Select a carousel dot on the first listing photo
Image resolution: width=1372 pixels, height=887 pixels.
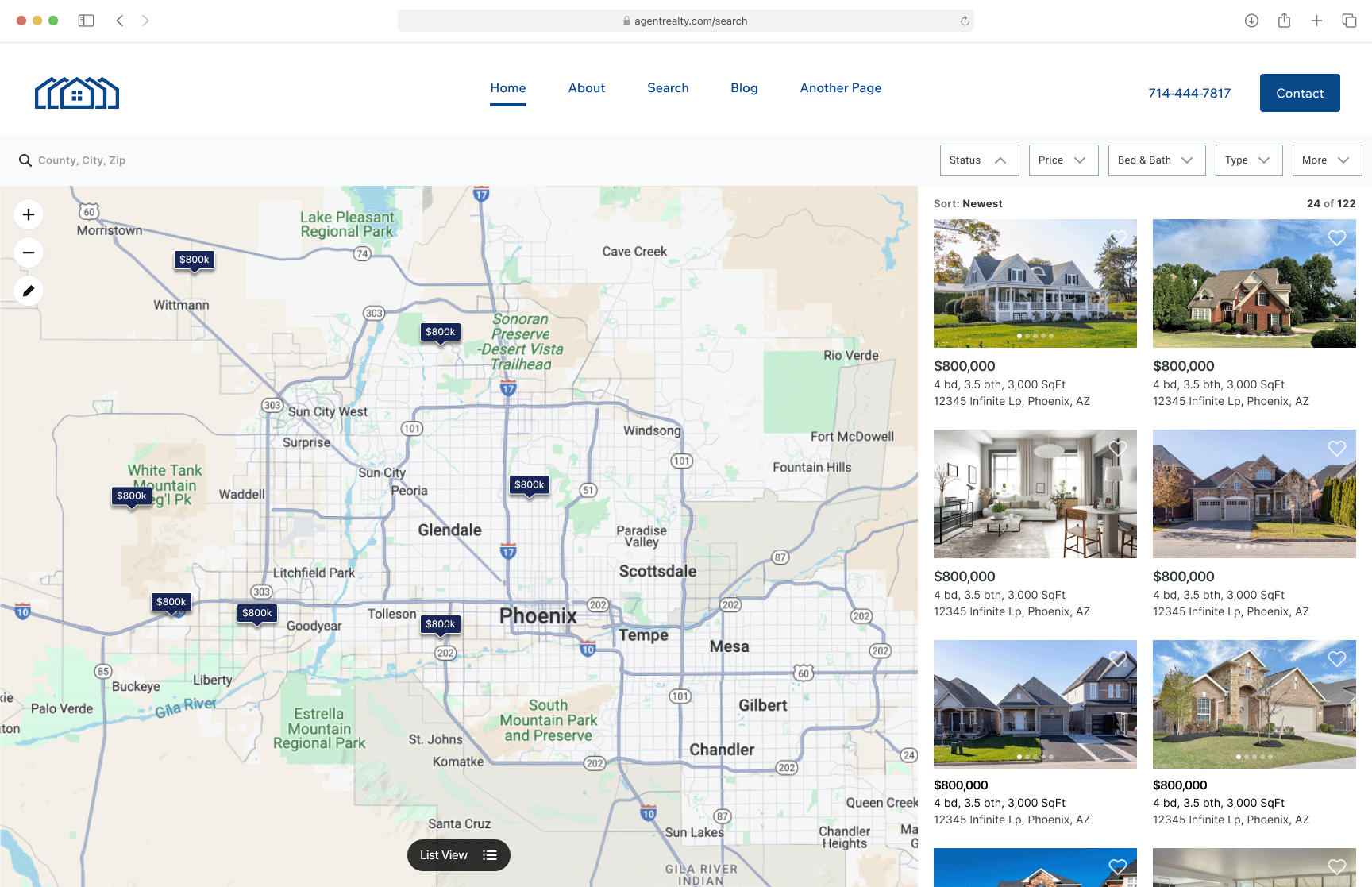click(1019, 336)
